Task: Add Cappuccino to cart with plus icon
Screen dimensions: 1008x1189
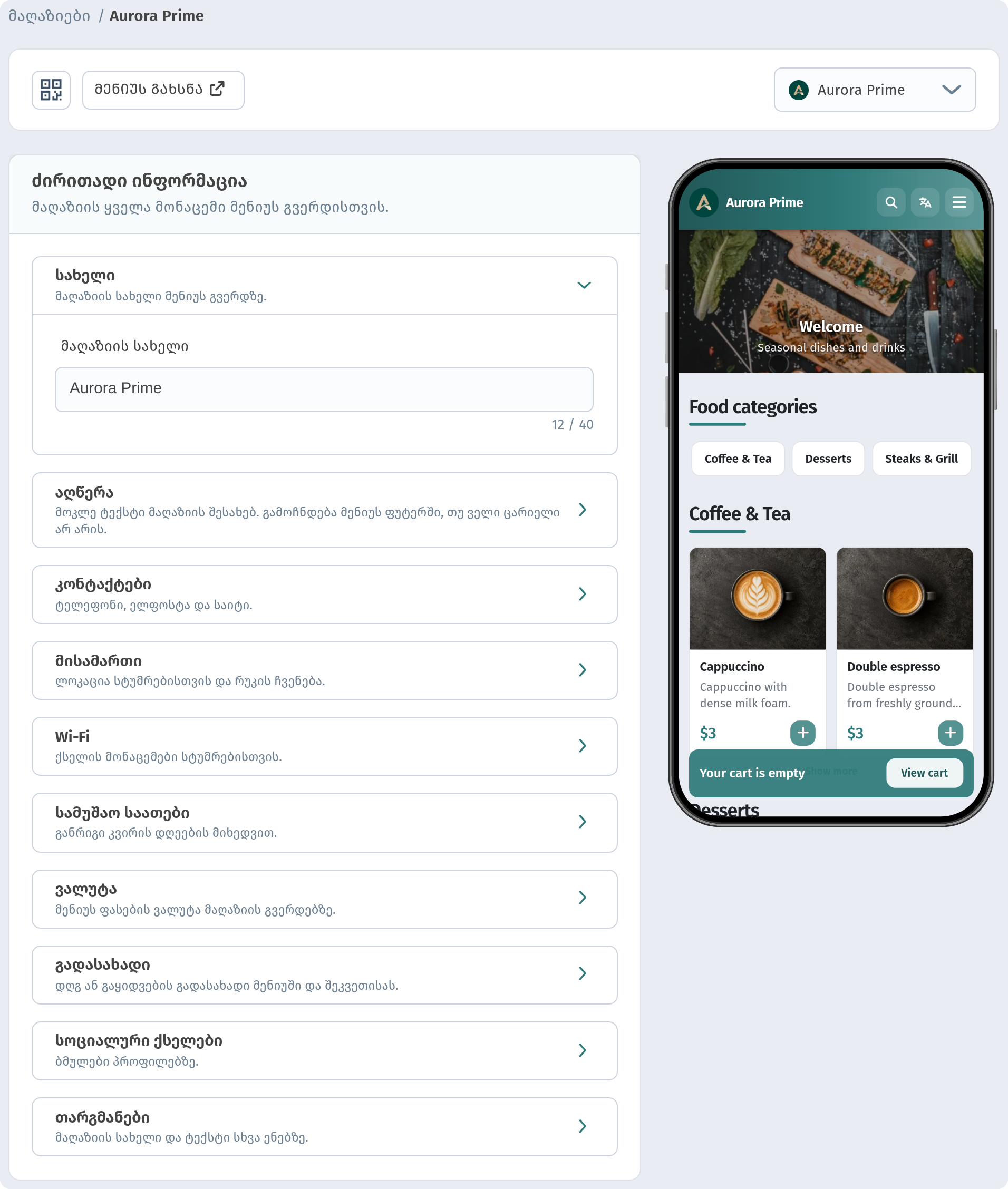Action: [x=802, y=733]
